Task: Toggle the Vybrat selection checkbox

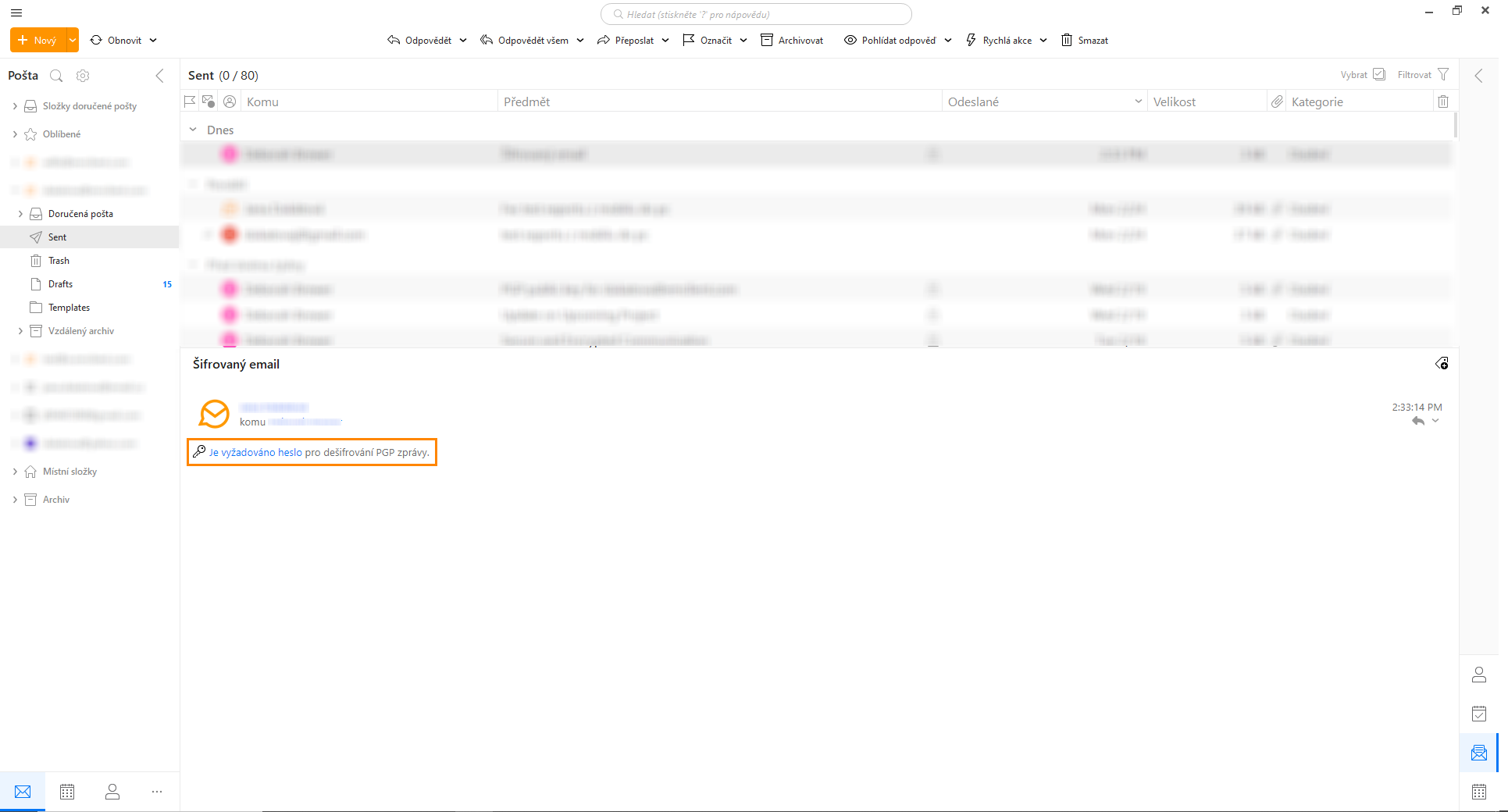Action: [1379, 75]
